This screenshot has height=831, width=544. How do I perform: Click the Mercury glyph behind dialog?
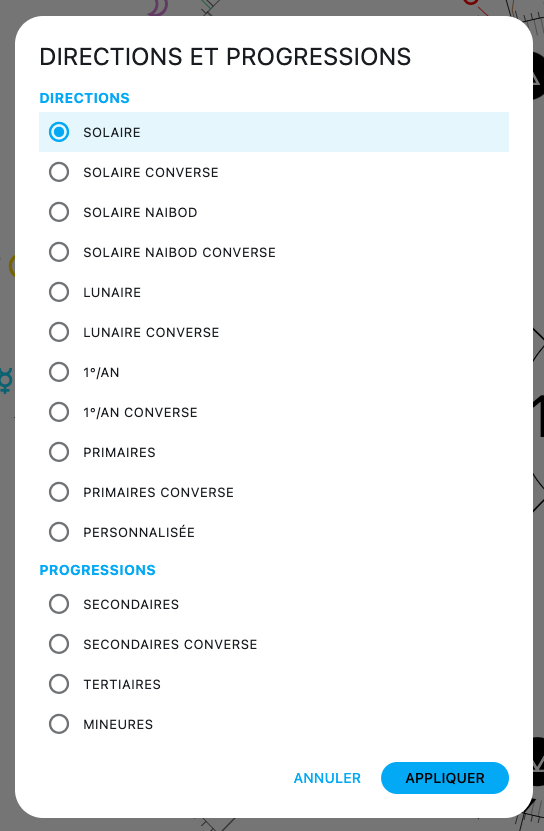6,380
